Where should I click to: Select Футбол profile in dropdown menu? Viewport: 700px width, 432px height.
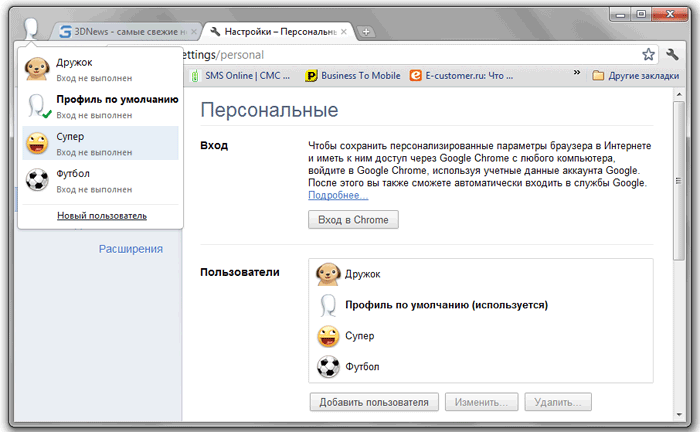[x=100, y=180]
